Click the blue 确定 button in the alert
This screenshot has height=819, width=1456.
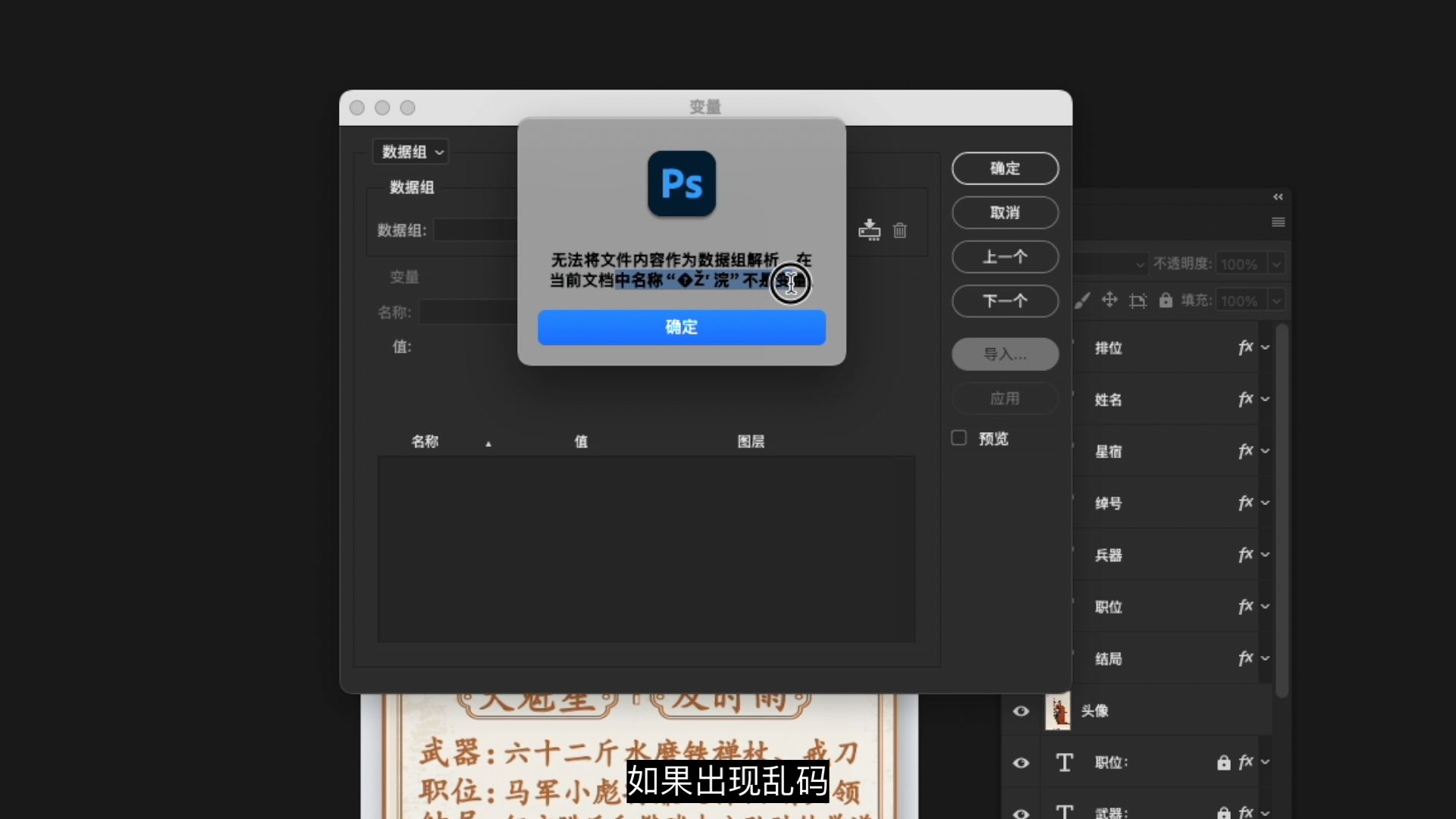coord(681,327)
